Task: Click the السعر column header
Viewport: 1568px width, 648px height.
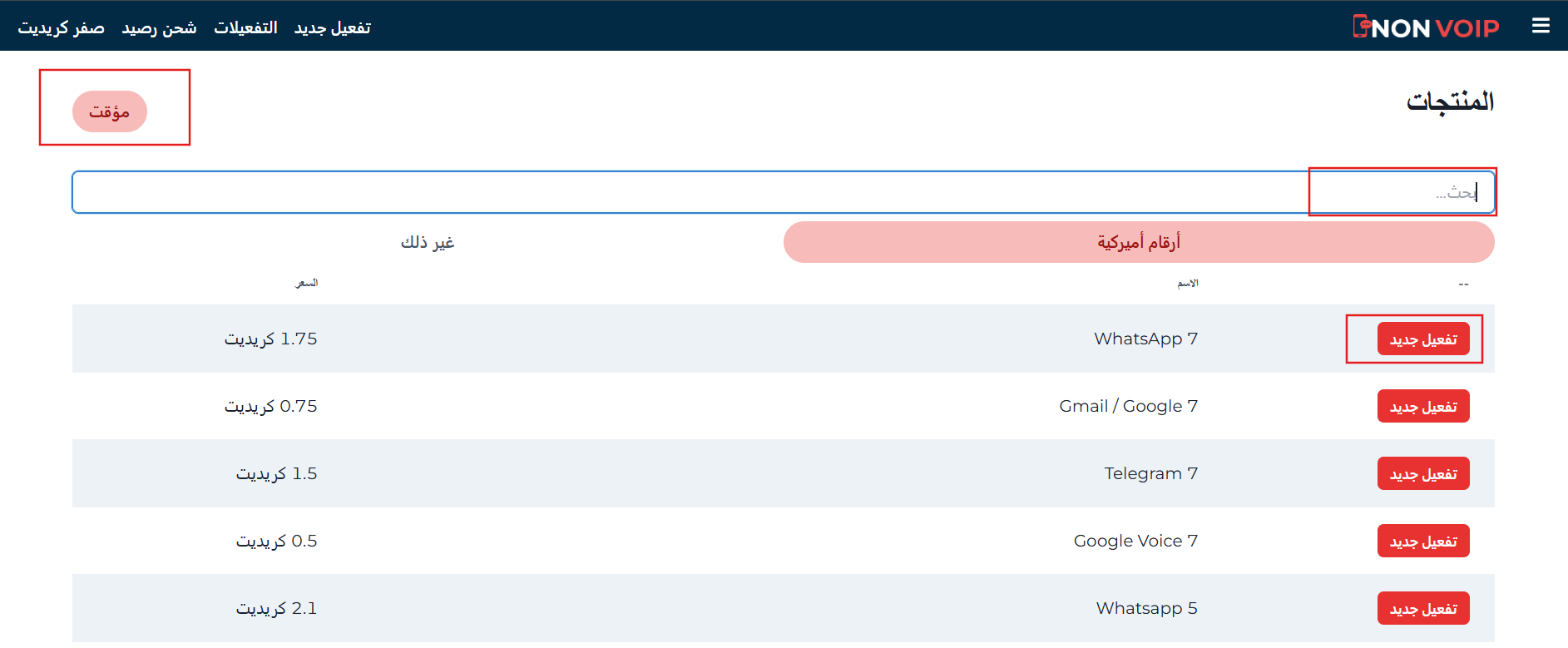Action: 307,284
